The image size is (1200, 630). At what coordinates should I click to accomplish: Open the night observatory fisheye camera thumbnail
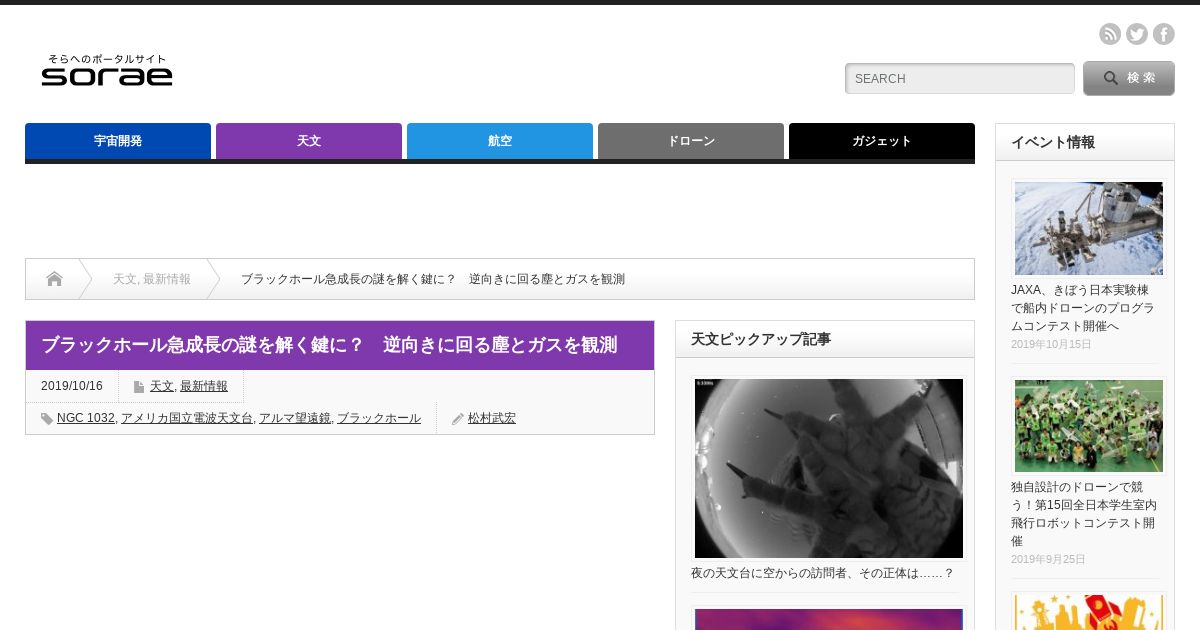(x=829, y=468)
